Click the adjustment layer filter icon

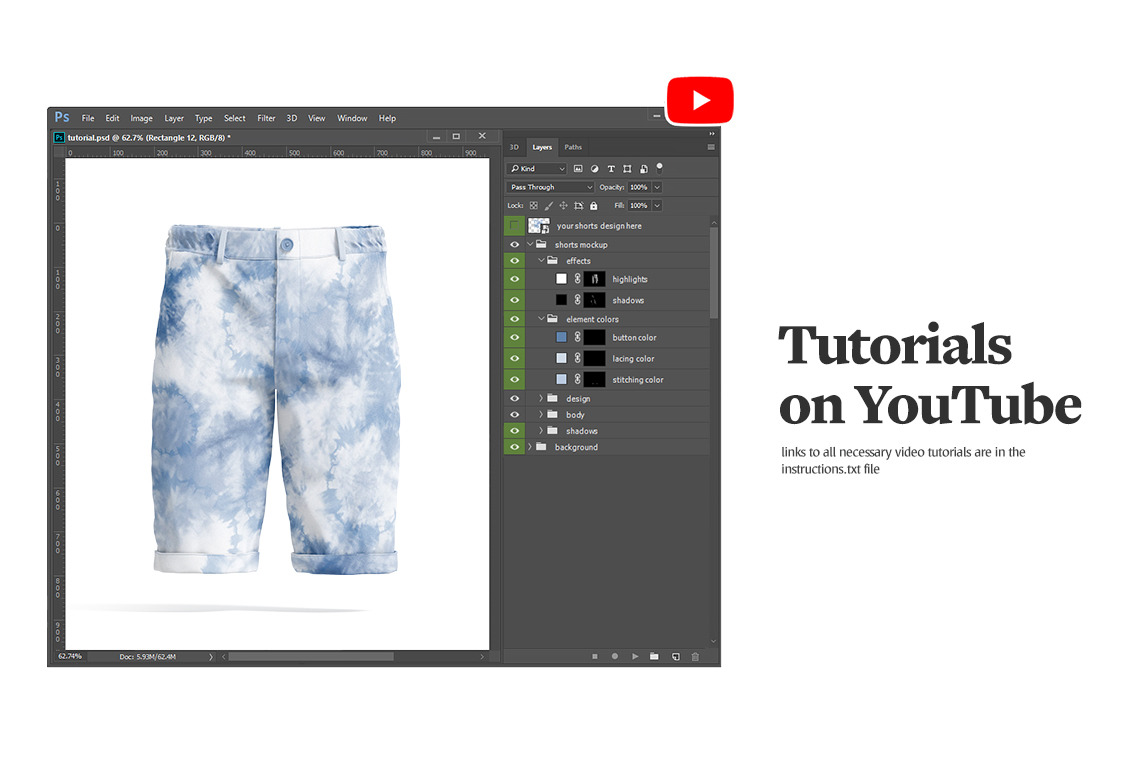594,169
